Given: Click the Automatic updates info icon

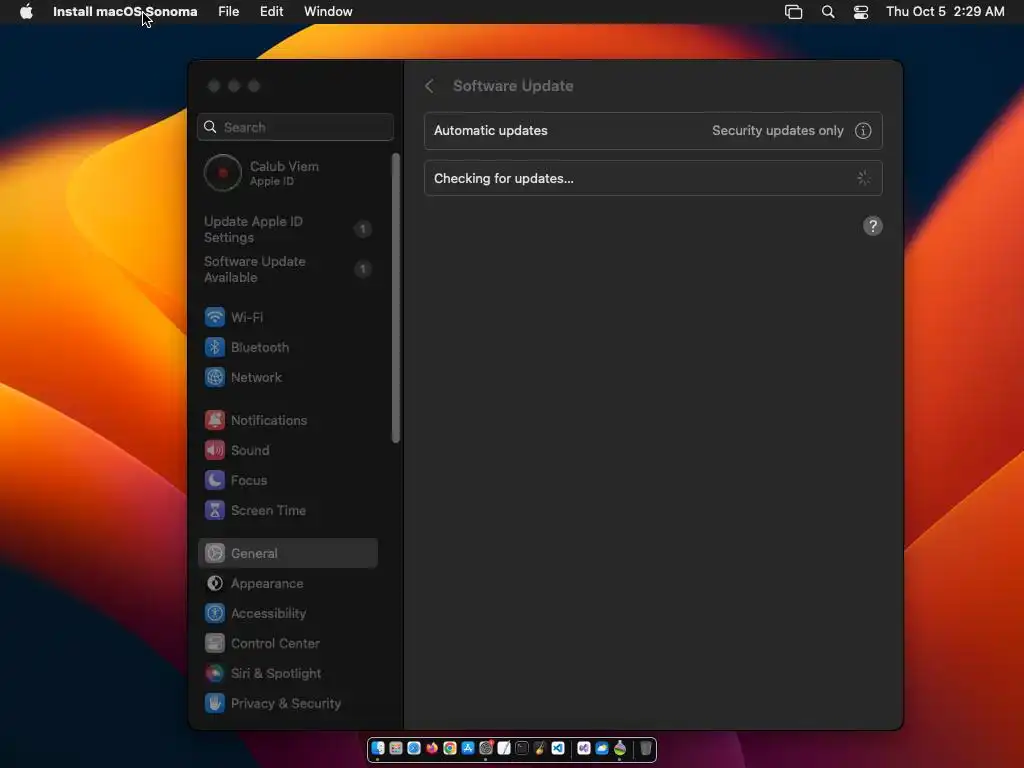Looking at the screenshot, I should click(x=863, y=131).
